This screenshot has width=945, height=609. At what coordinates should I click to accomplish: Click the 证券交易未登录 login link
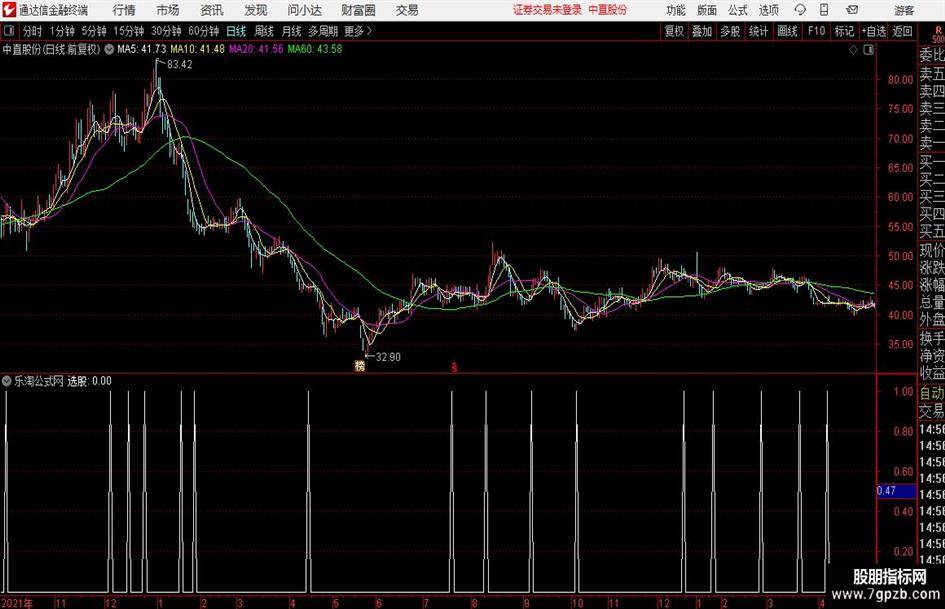point(547,10)
